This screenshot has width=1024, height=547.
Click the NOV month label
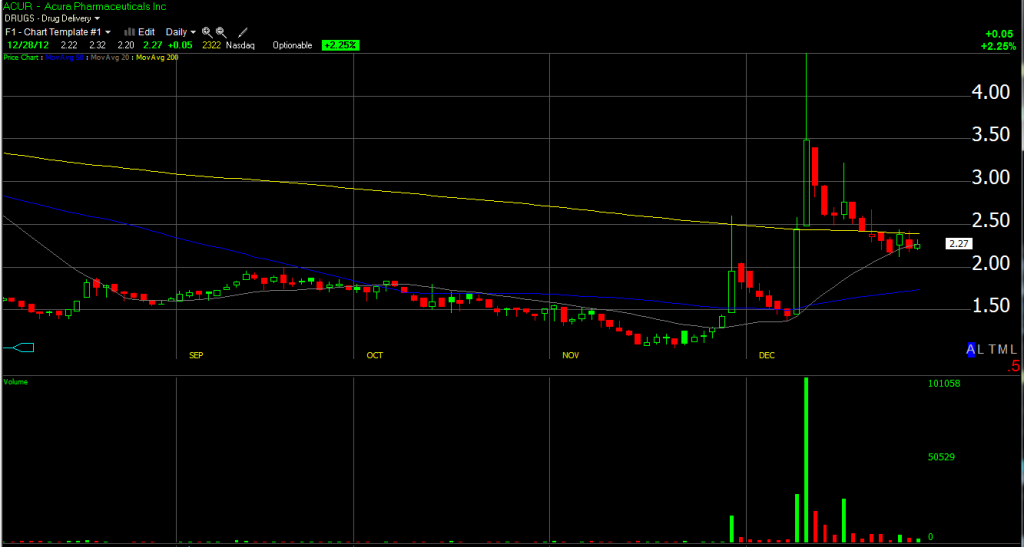coord(571,356)
